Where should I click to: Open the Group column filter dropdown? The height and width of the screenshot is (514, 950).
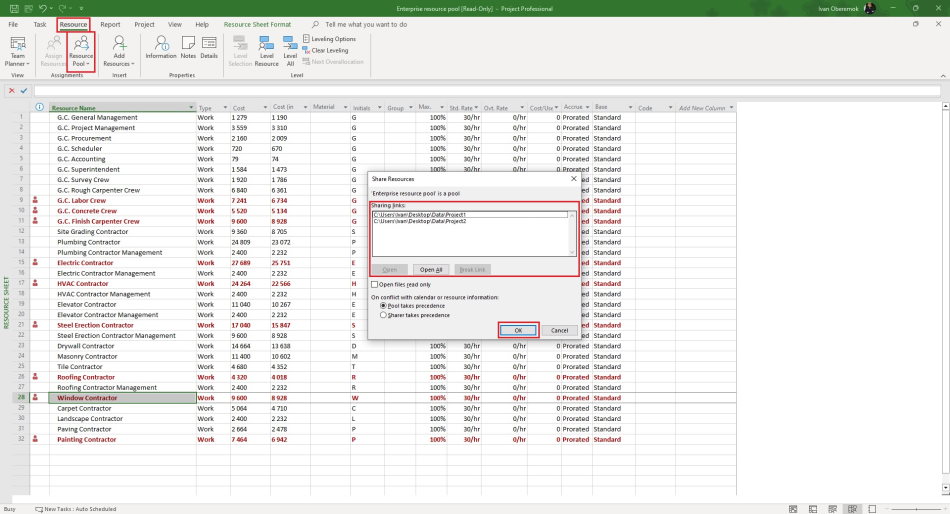point(410,107)
